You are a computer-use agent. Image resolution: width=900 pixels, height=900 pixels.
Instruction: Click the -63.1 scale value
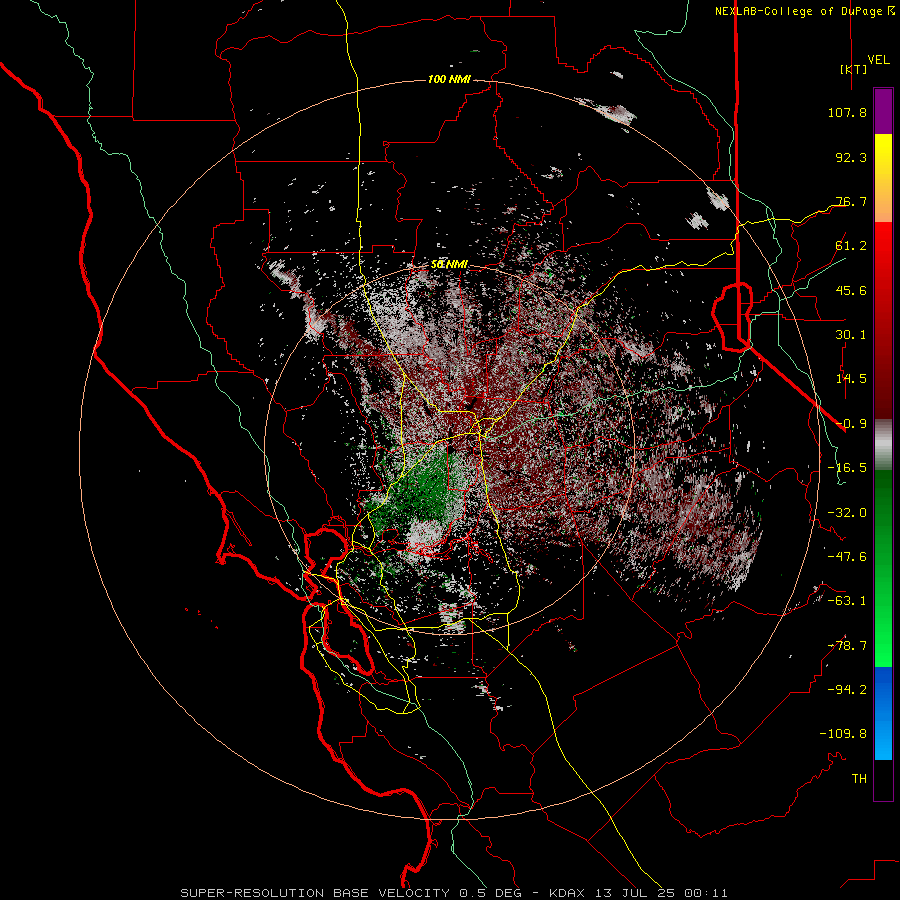[847, 601]
